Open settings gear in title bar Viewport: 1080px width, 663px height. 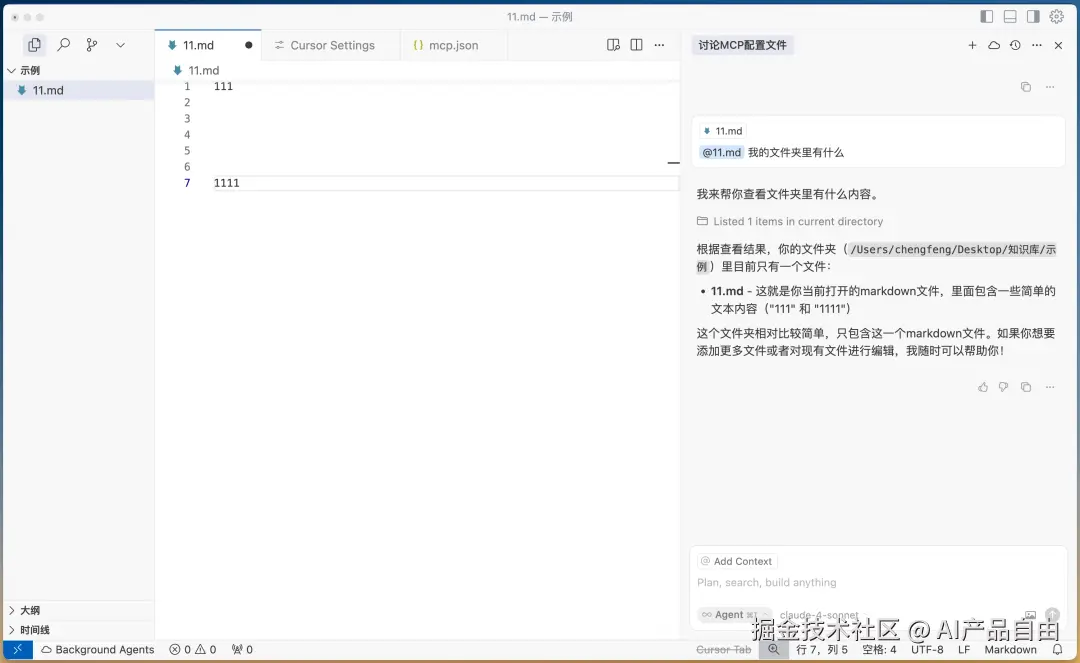point(1057,17)
